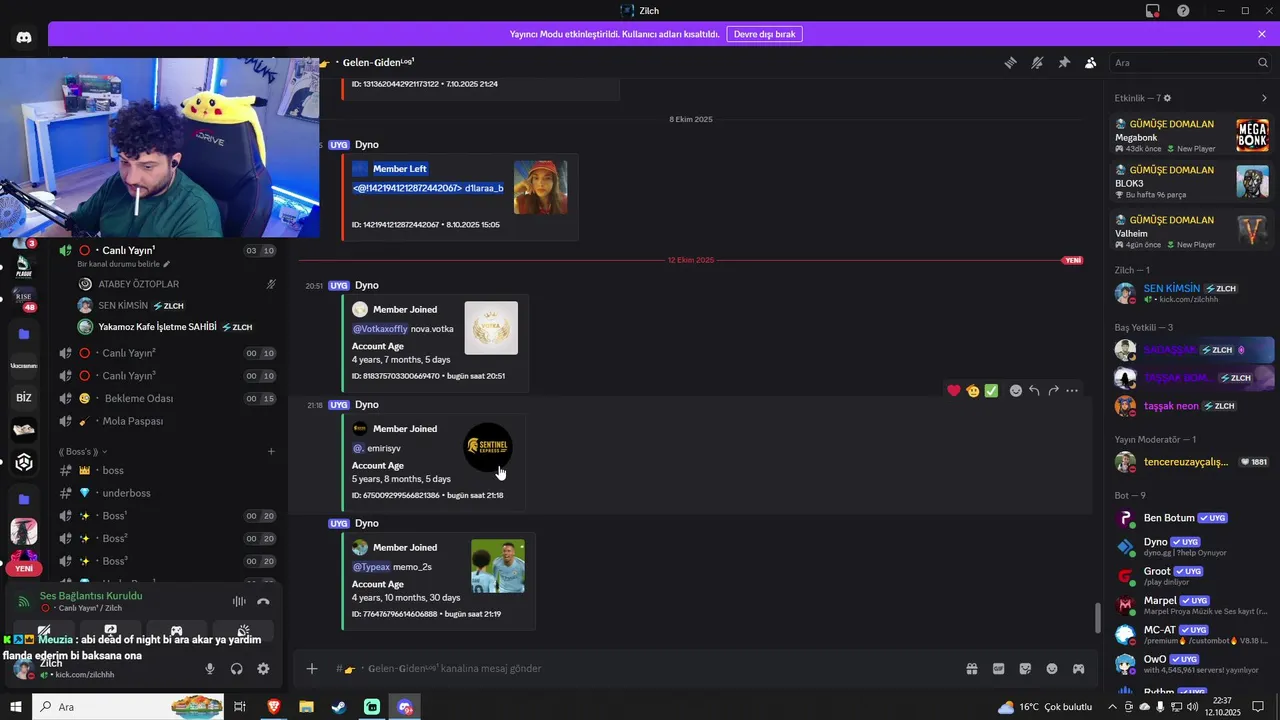This screenshot has height=720, width=1280.
Task: Disconnect from voice with hang-up icon
Action: [263, 601]
